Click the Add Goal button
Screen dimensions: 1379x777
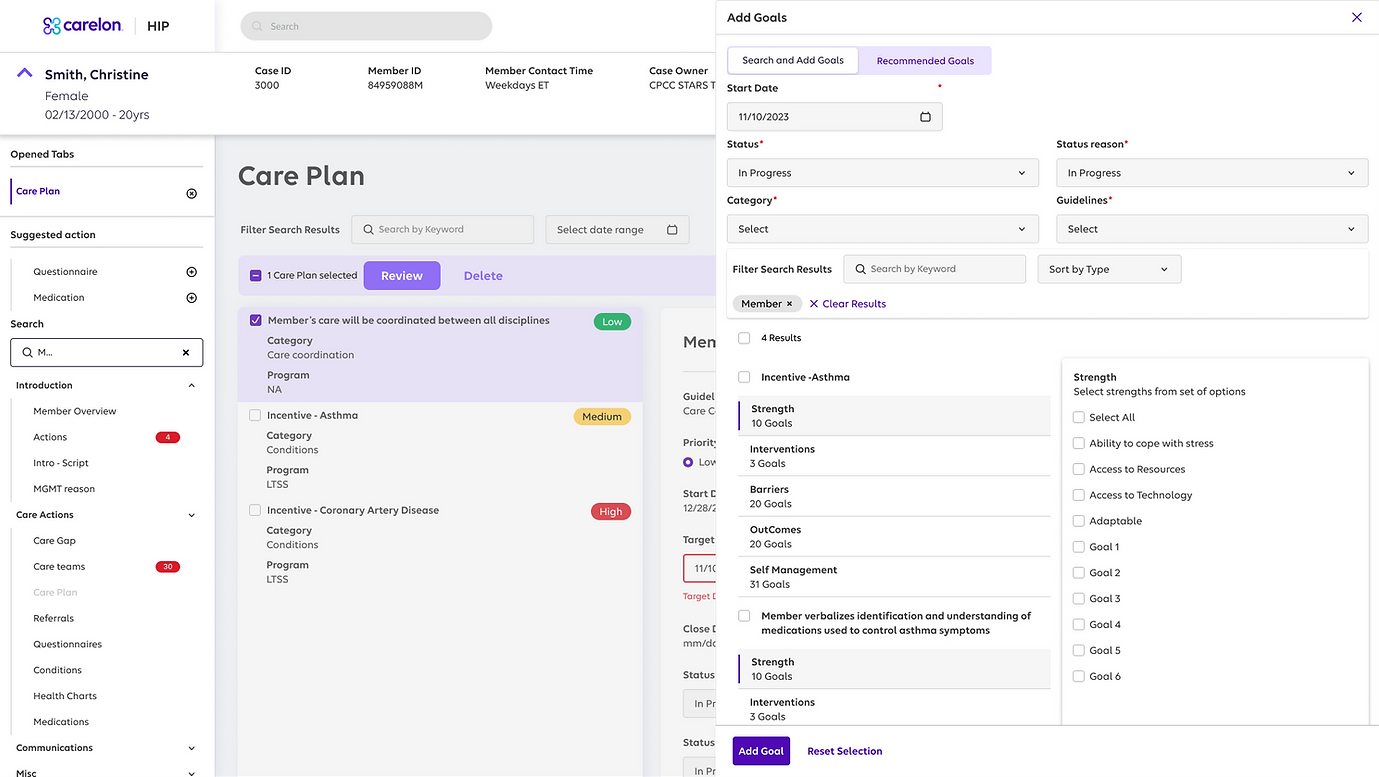tap(760, 750)
